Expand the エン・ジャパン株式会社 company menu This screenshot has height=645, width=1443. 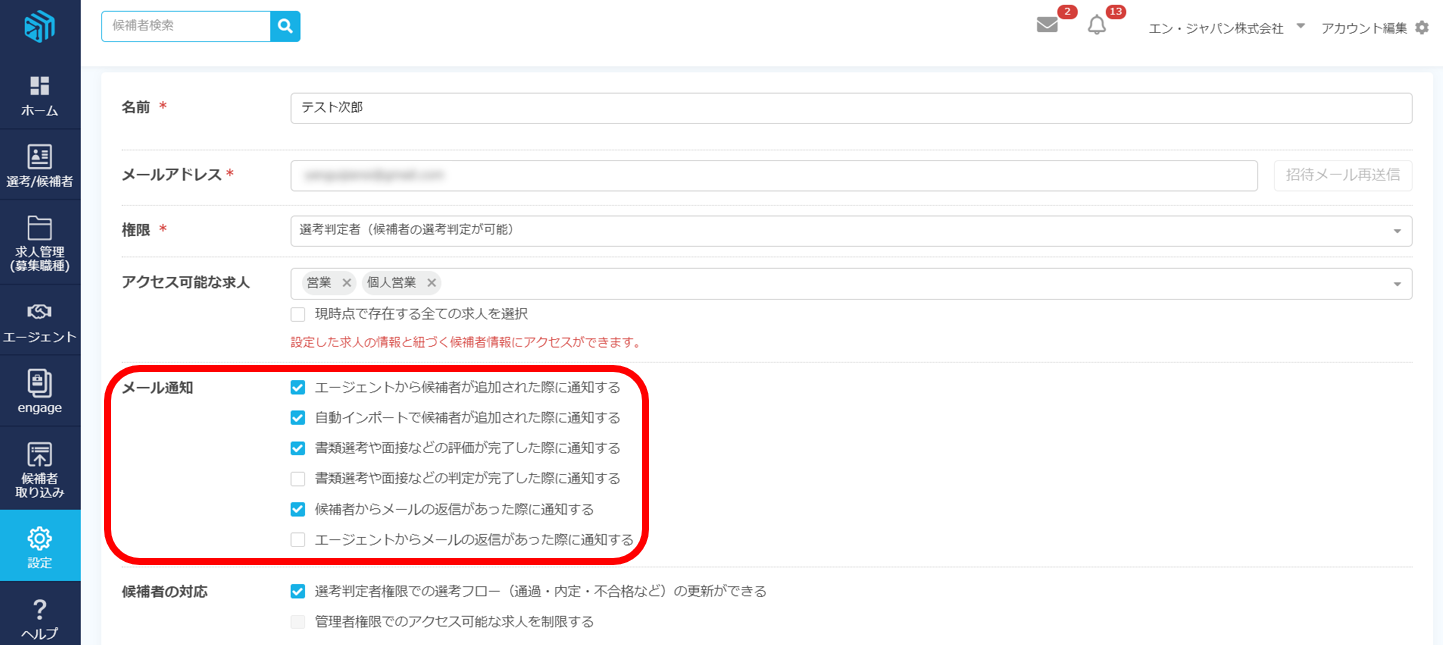pos(1300,27)
